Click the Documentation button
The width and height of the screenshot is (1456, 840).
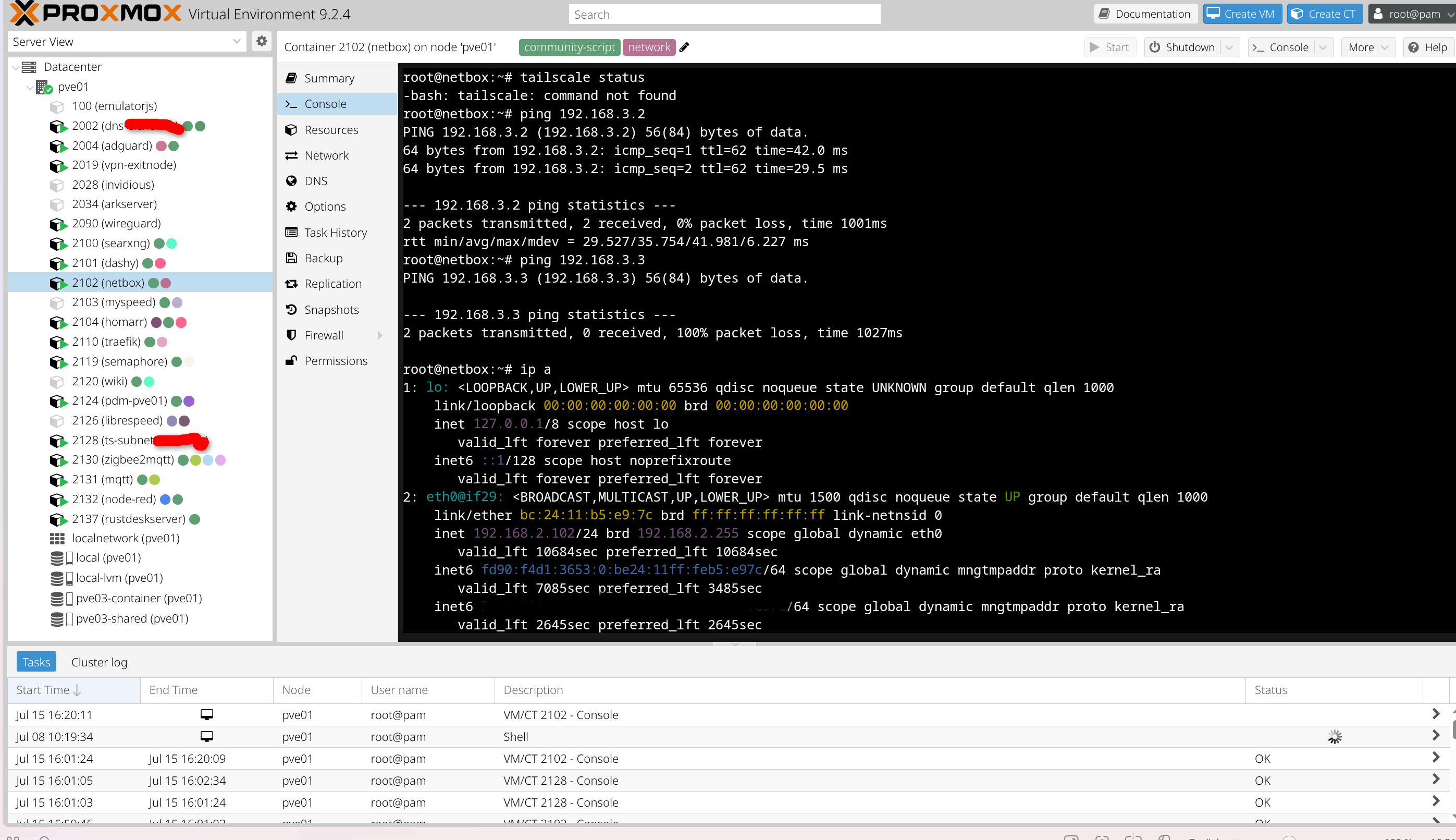point(1145,14)
